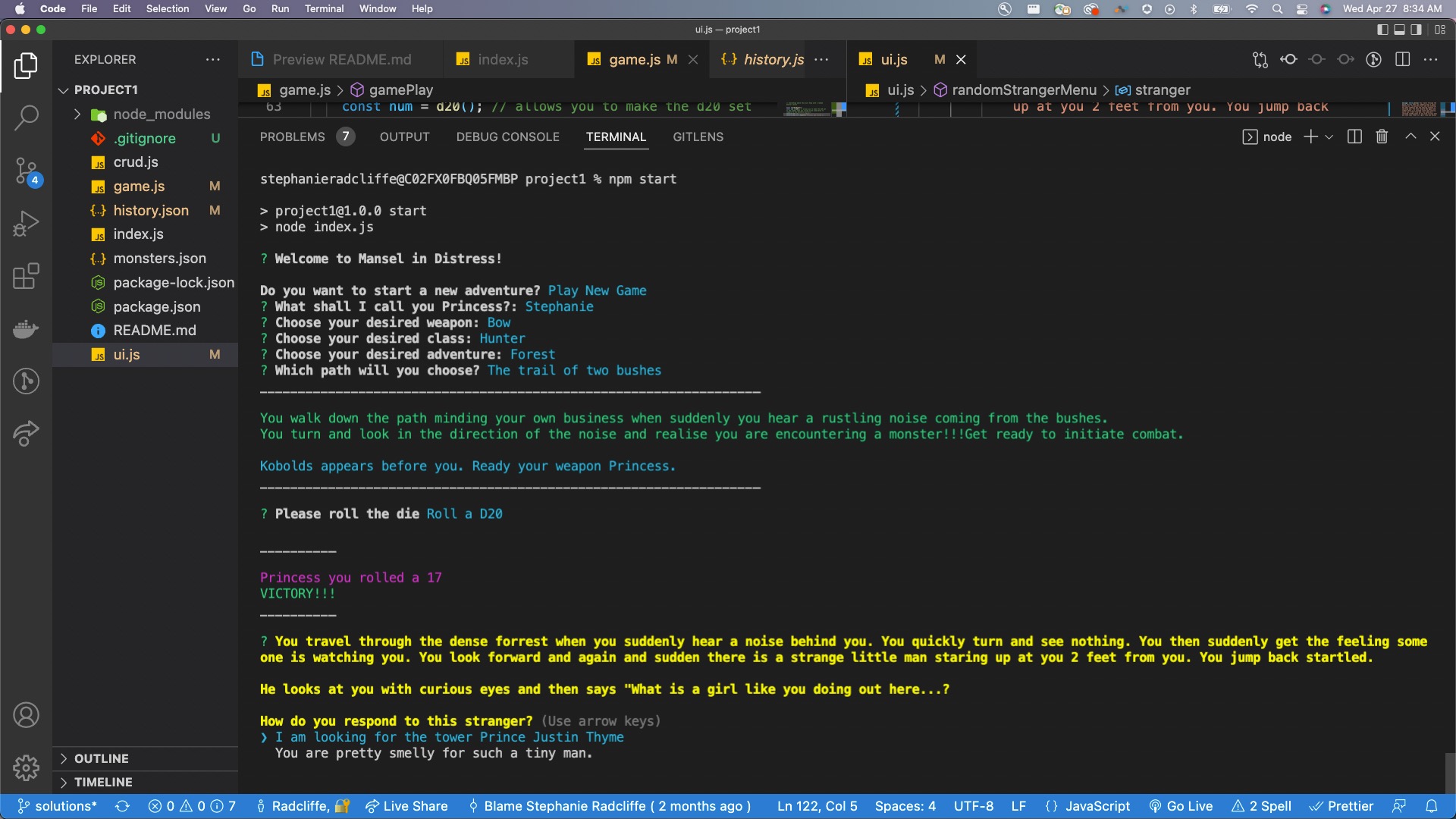Close the terminal panel
Screen dimensions: 1456x819
(1435, 136)
